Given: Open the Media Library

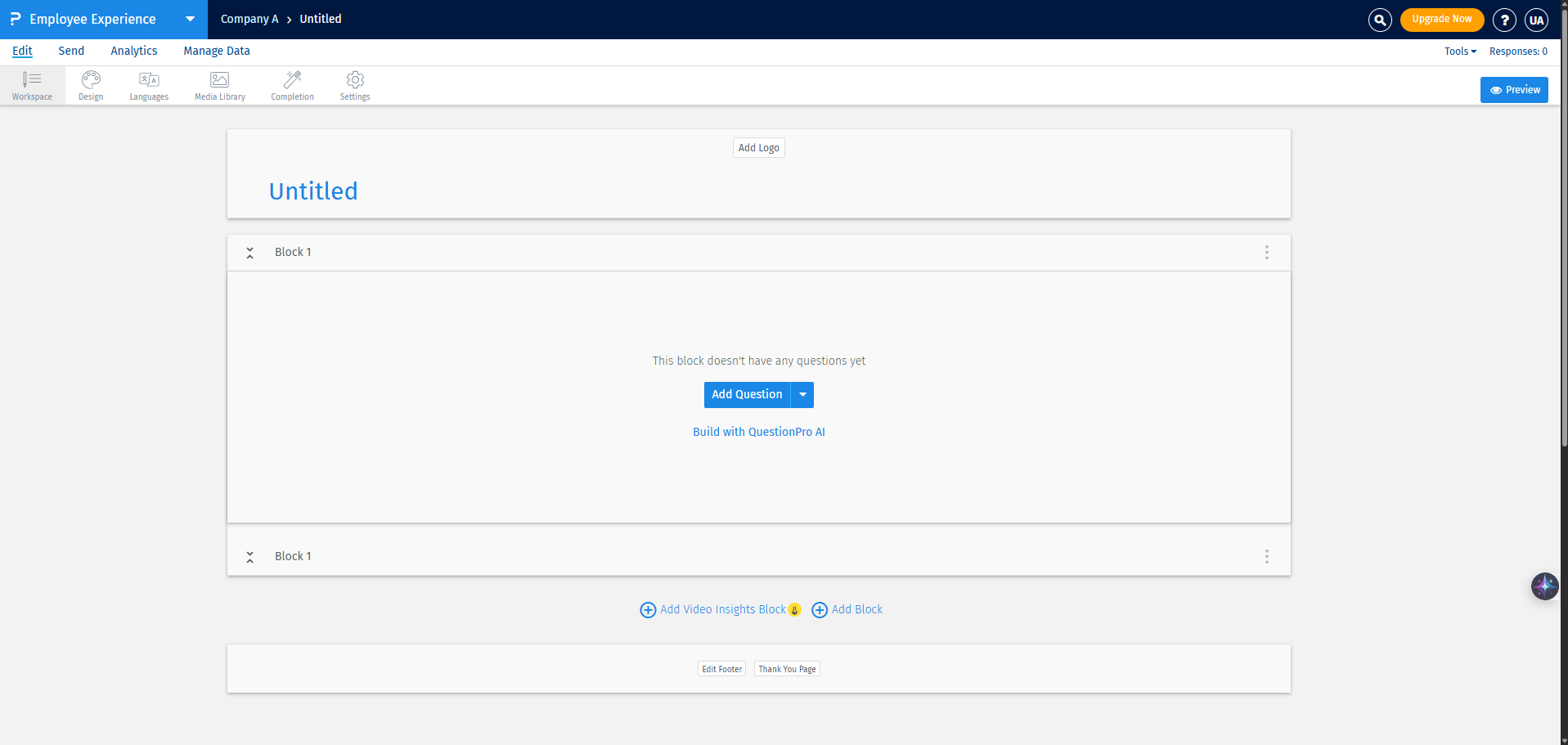Looking at the screenshot, I should [219, 85].
